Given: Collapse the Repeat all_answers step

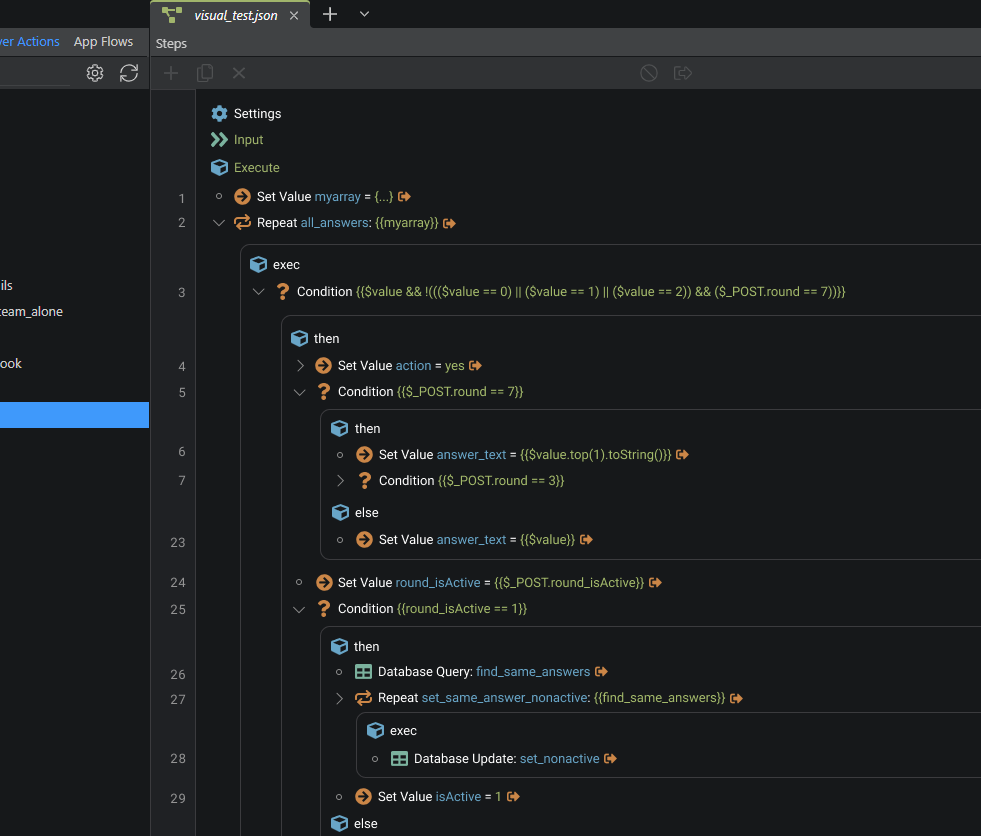Looking at the screenshot, I should [219, 223].
